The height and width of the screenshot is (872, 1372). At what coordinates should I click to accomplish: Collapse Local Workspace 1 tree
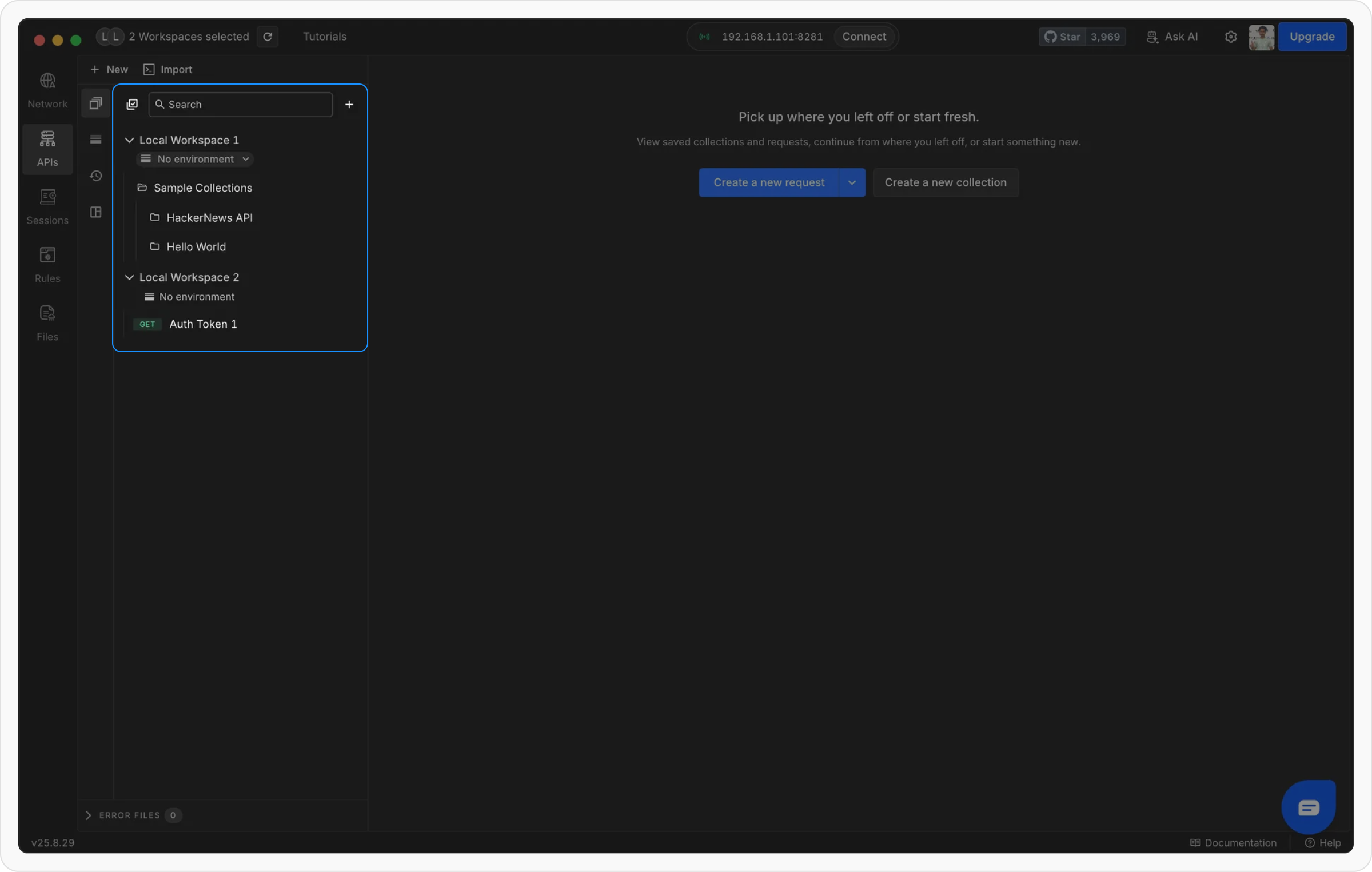130,140
